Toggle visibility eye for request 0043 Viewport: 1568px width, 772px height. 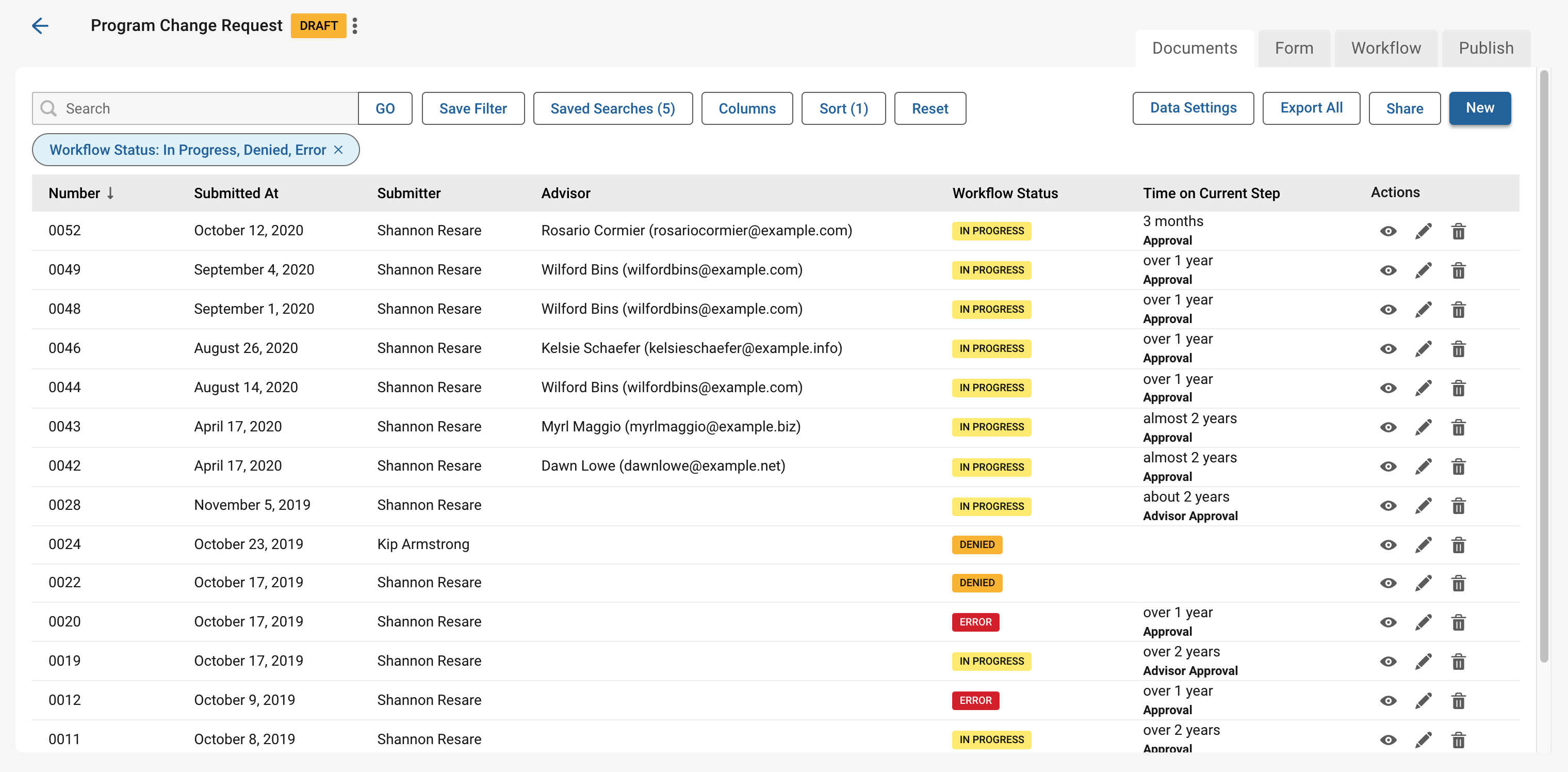click(x=1389, y=427)
